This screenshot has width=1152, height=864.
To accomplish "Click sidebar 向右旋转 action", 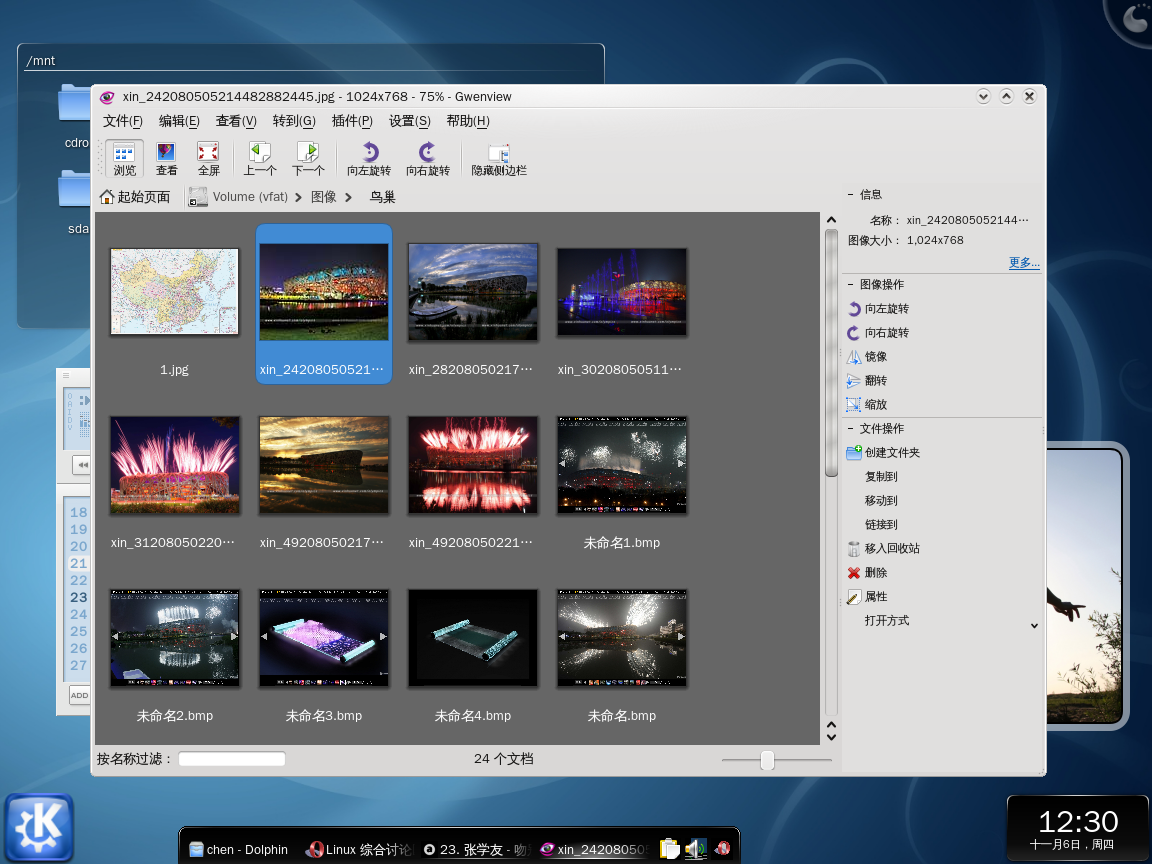I will coord(878,333).
